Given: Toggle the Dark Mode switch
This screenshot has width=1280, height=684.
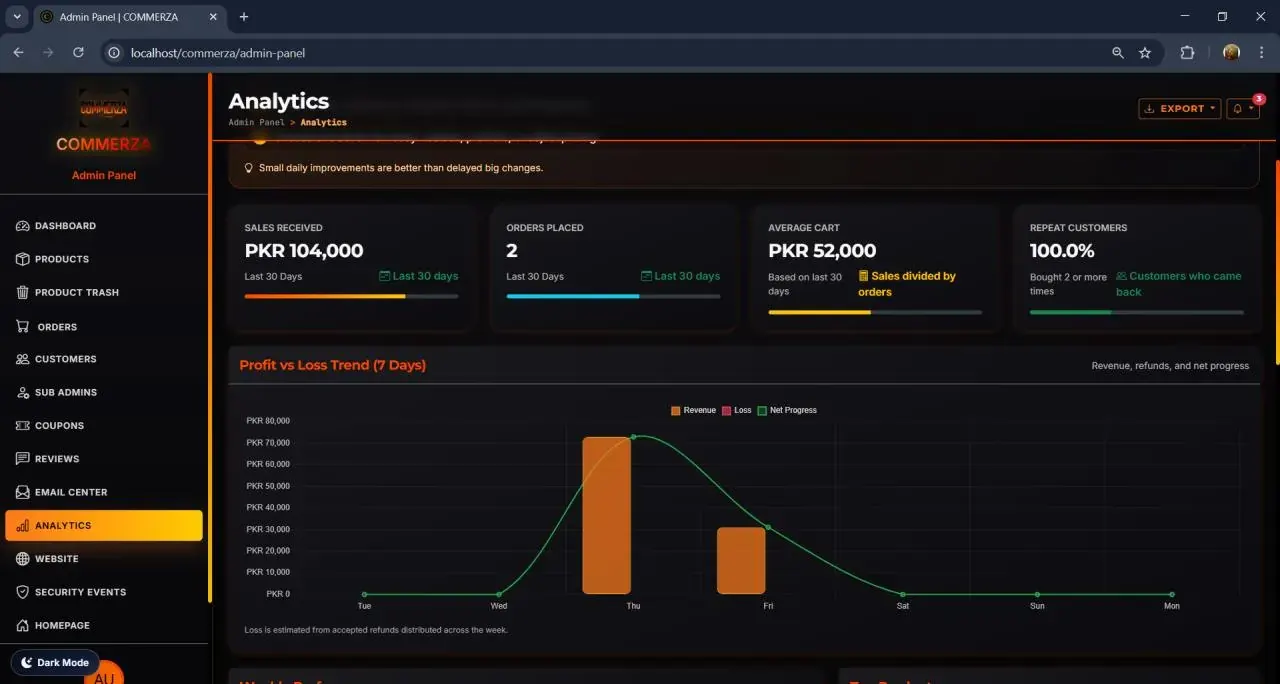Looking at the screenshot, I should 55,662.
